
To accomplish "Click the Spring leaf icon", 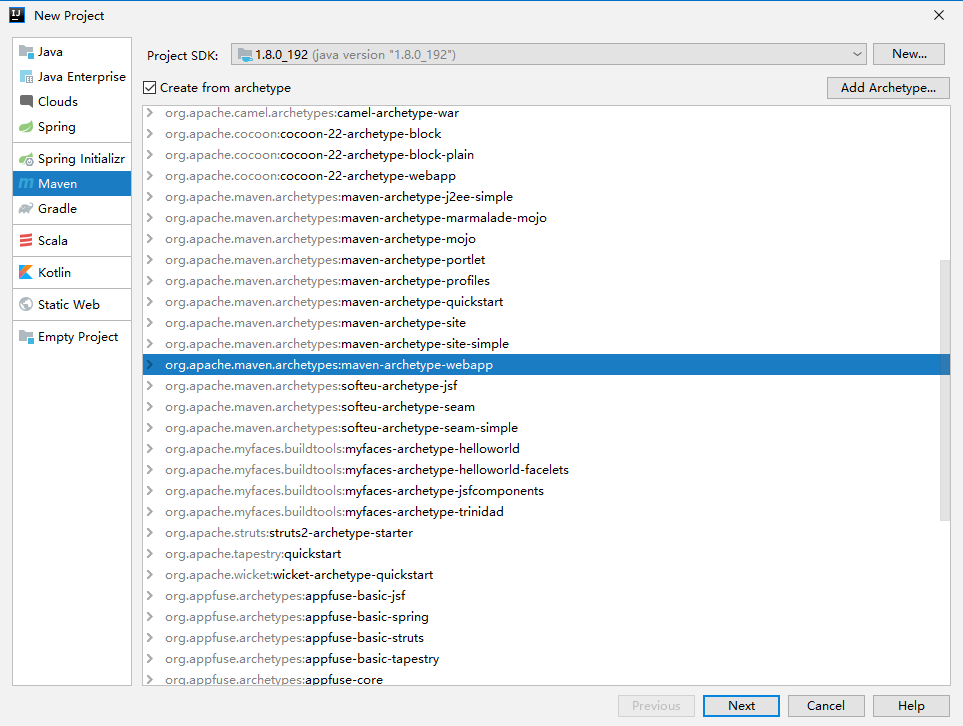I will pyautogui.click(x=26, y=127).
